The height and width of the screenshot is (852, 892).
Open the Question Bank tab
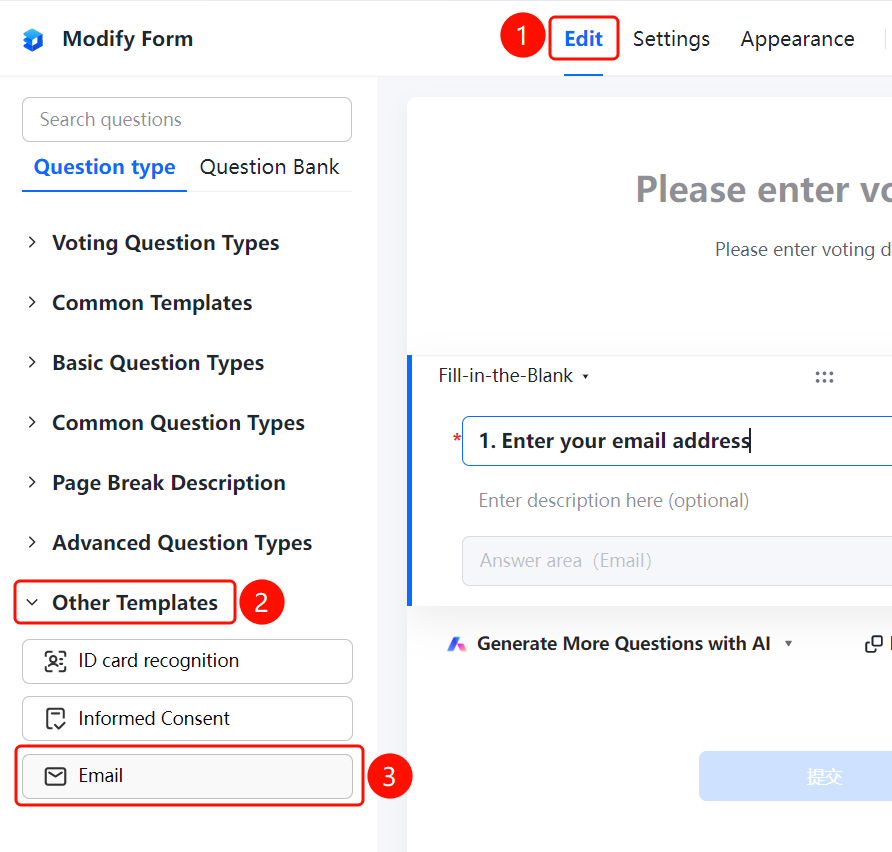[269, 167]
